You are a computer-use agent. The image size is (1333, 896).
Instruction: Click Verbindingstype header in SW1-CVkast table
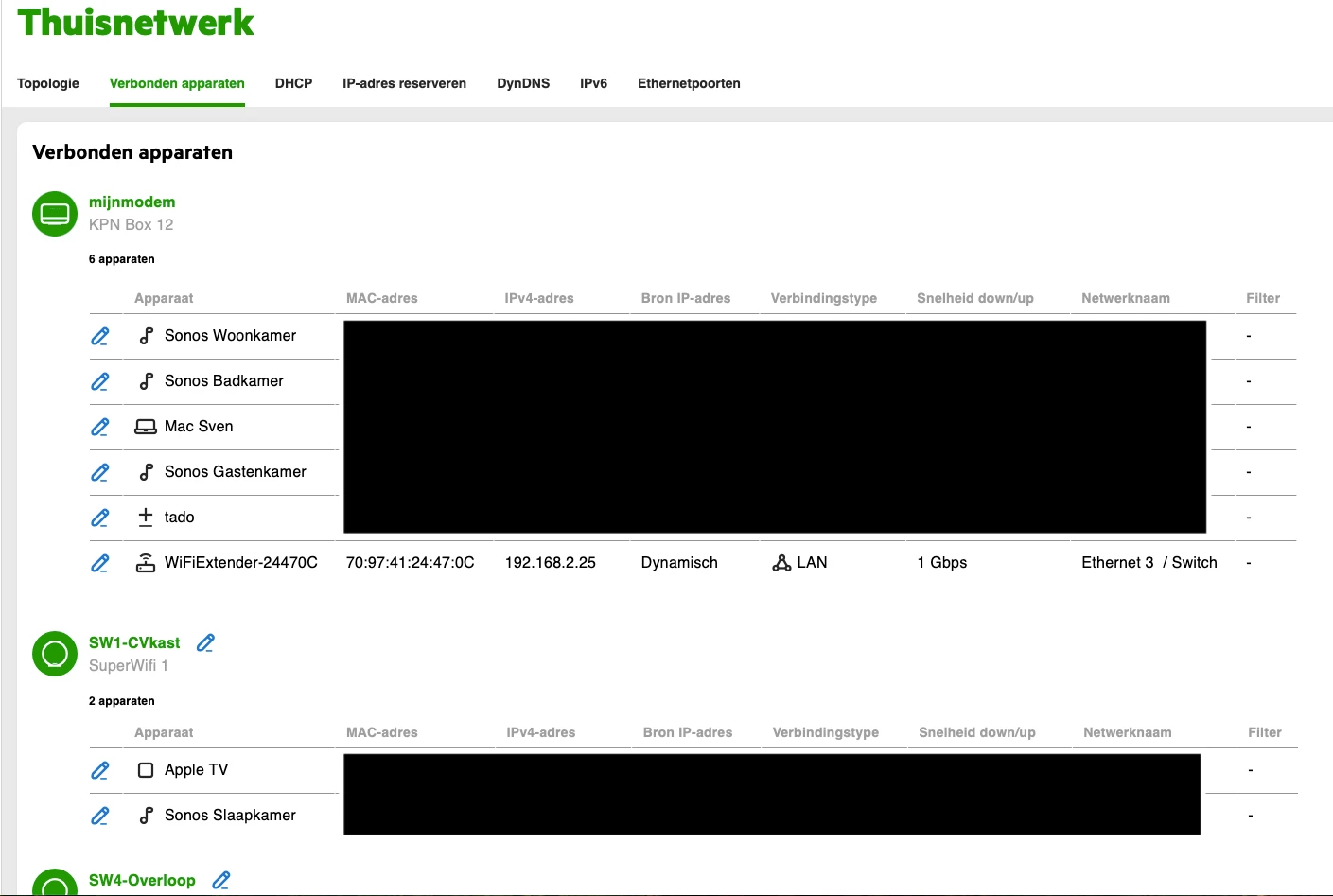(x=826, y=732)
